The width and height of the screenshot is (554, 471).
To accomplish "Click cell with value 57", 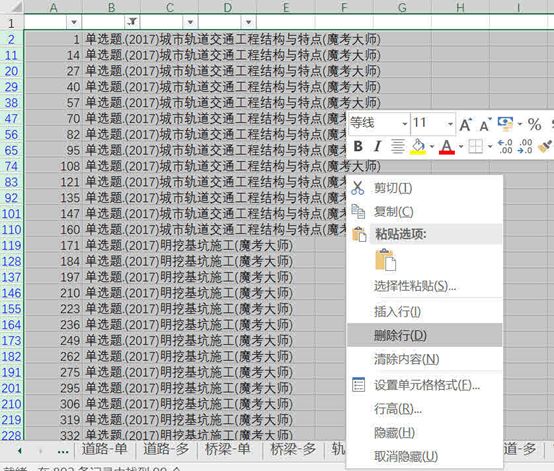I will pos(53,102).
